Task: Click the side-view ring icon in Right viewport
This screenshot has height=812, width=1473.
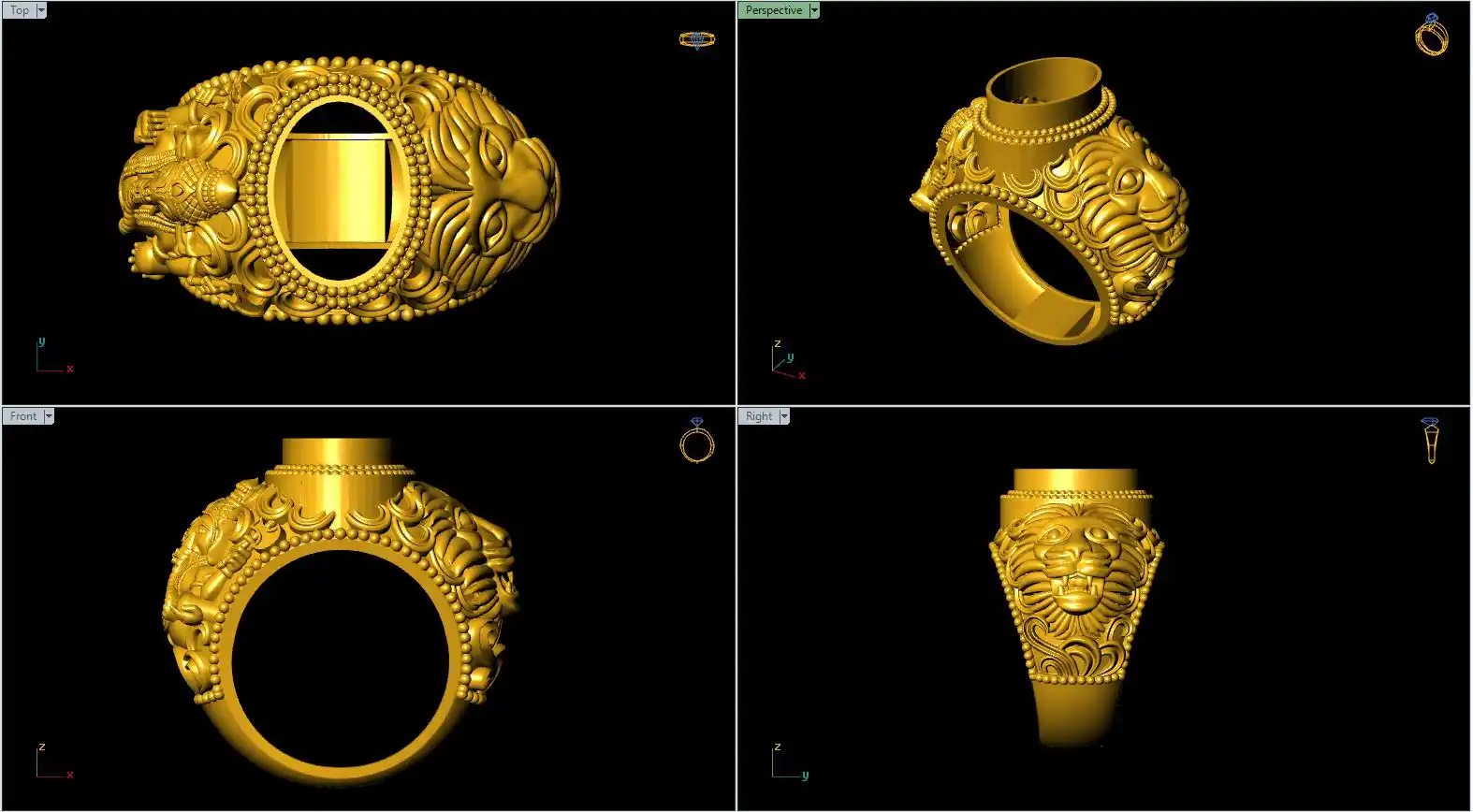Action: pos(1430,441)
